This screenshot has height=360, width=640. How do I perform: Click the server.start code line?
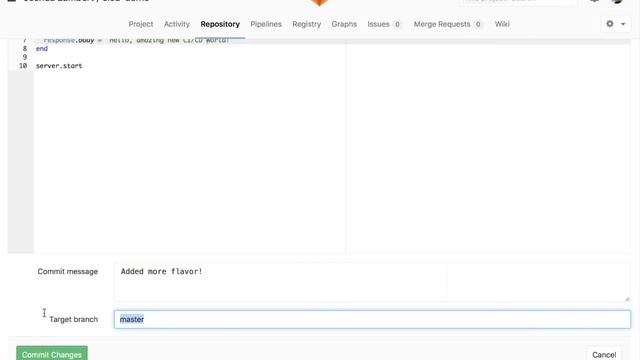coord(59,66)
